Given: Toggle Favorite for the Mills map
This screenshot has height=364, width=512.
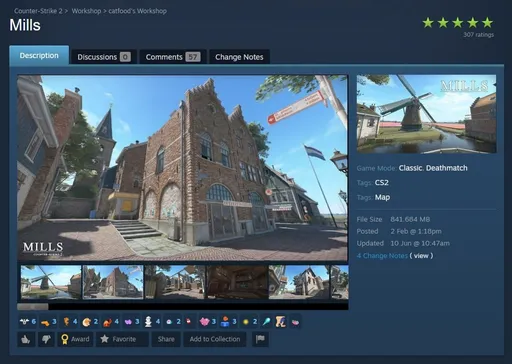Looking at the screenshot, I should pos(122,339).
